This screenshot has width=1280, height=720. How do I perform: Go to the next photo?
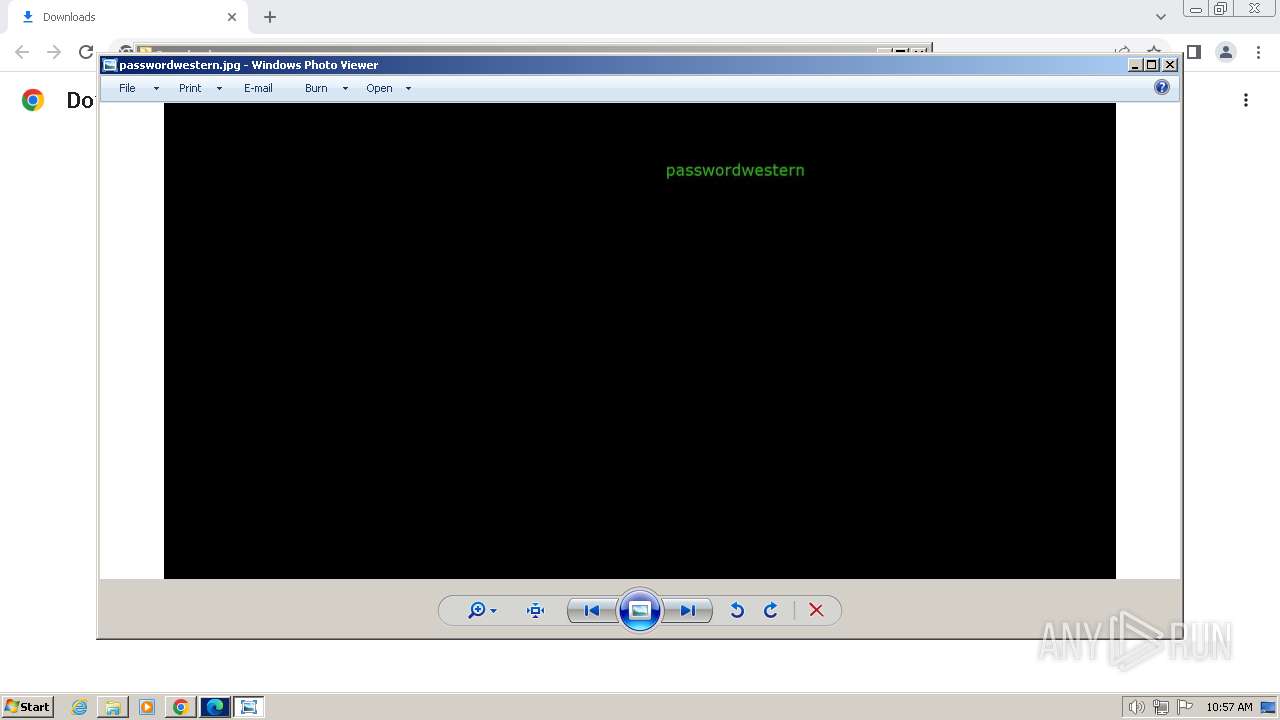click(x=688, y=610)
